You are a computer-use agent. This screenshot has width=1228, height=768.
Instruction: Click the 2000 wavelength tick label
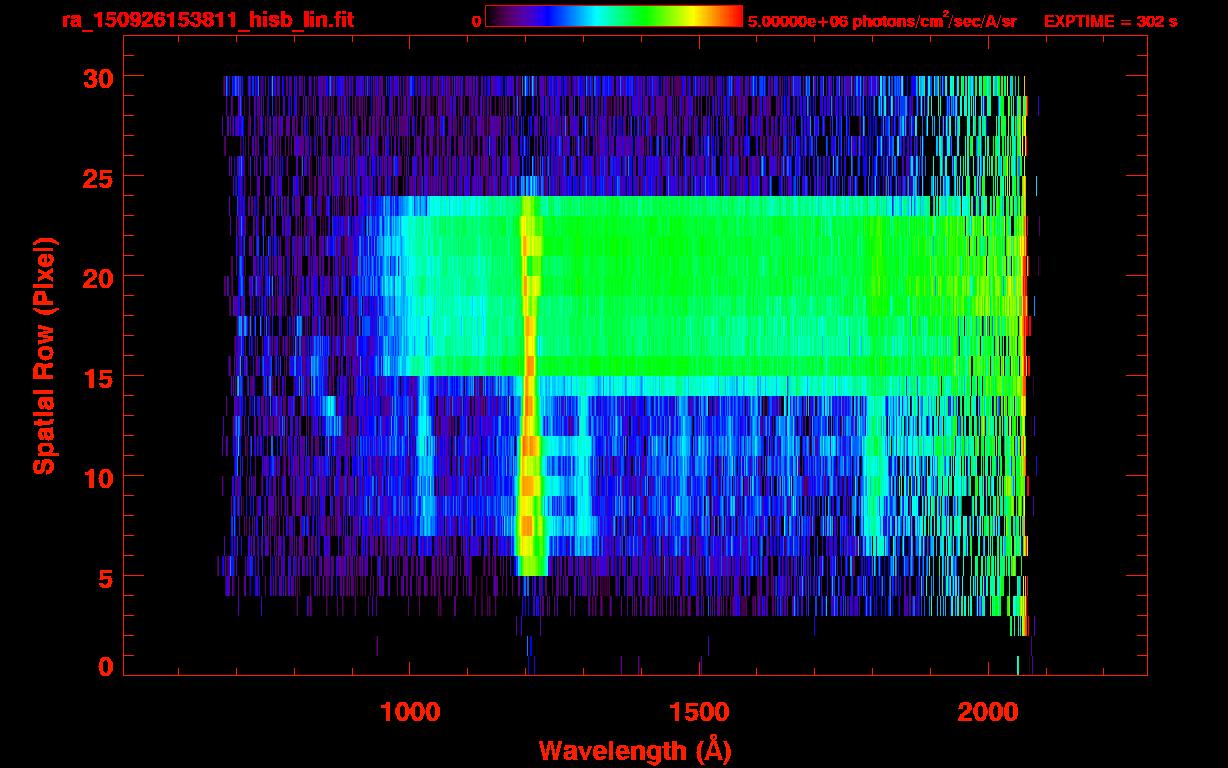click(989, 712)
